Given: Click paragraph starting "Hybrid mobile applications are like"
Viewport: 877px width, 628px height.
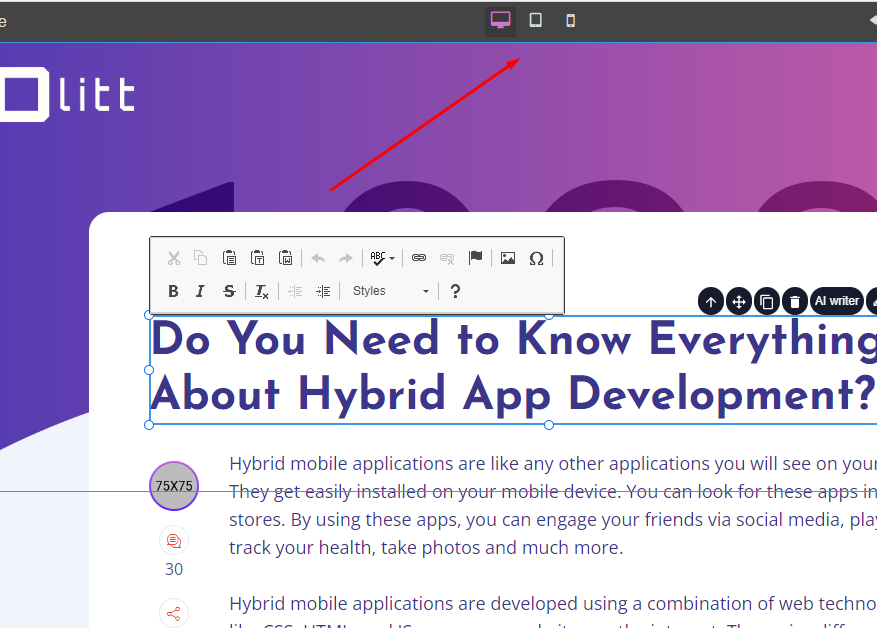Looking at the screenshot, I should [x=553, y=506].
